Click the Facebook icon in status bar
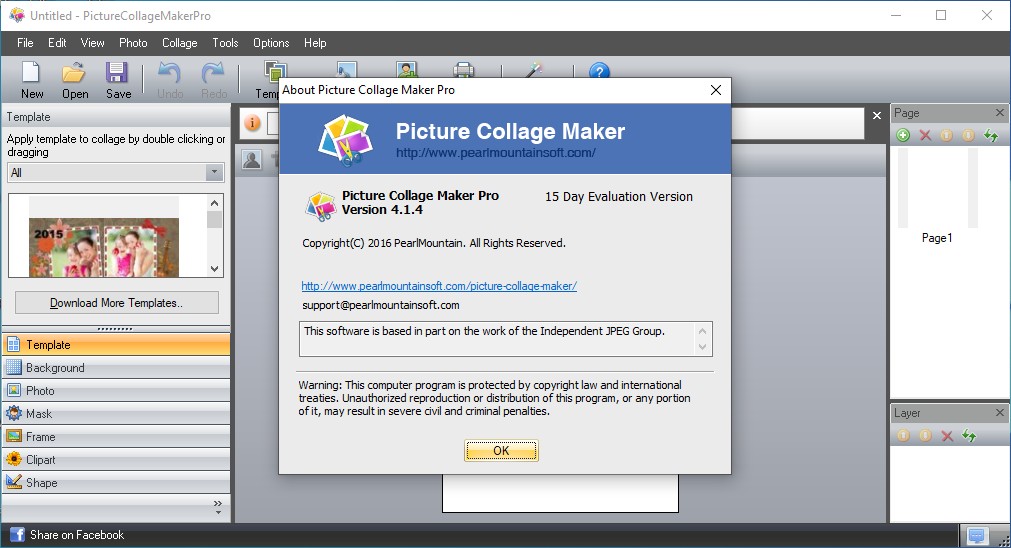The width and height of the screenshot is (1011, 548). pos(17,534)
